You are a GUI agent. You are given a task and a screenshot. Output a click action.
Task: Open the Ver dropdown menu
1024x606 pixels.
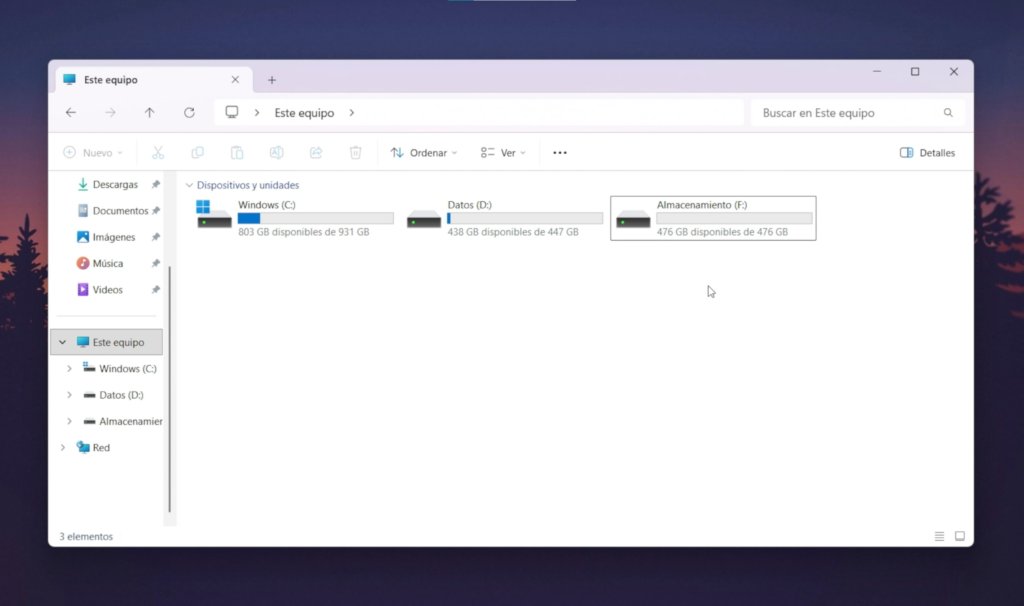503,153
